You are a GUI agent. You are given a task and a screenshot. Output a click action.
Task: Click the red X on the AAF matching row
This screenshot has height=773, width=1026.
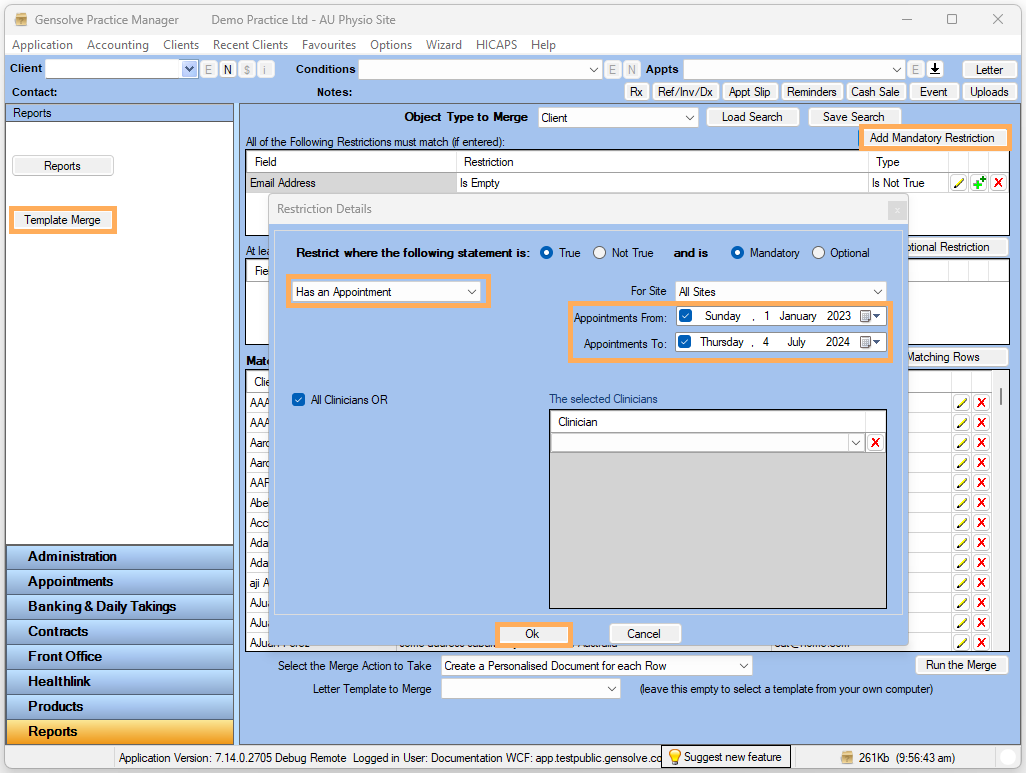coord(982,483)
